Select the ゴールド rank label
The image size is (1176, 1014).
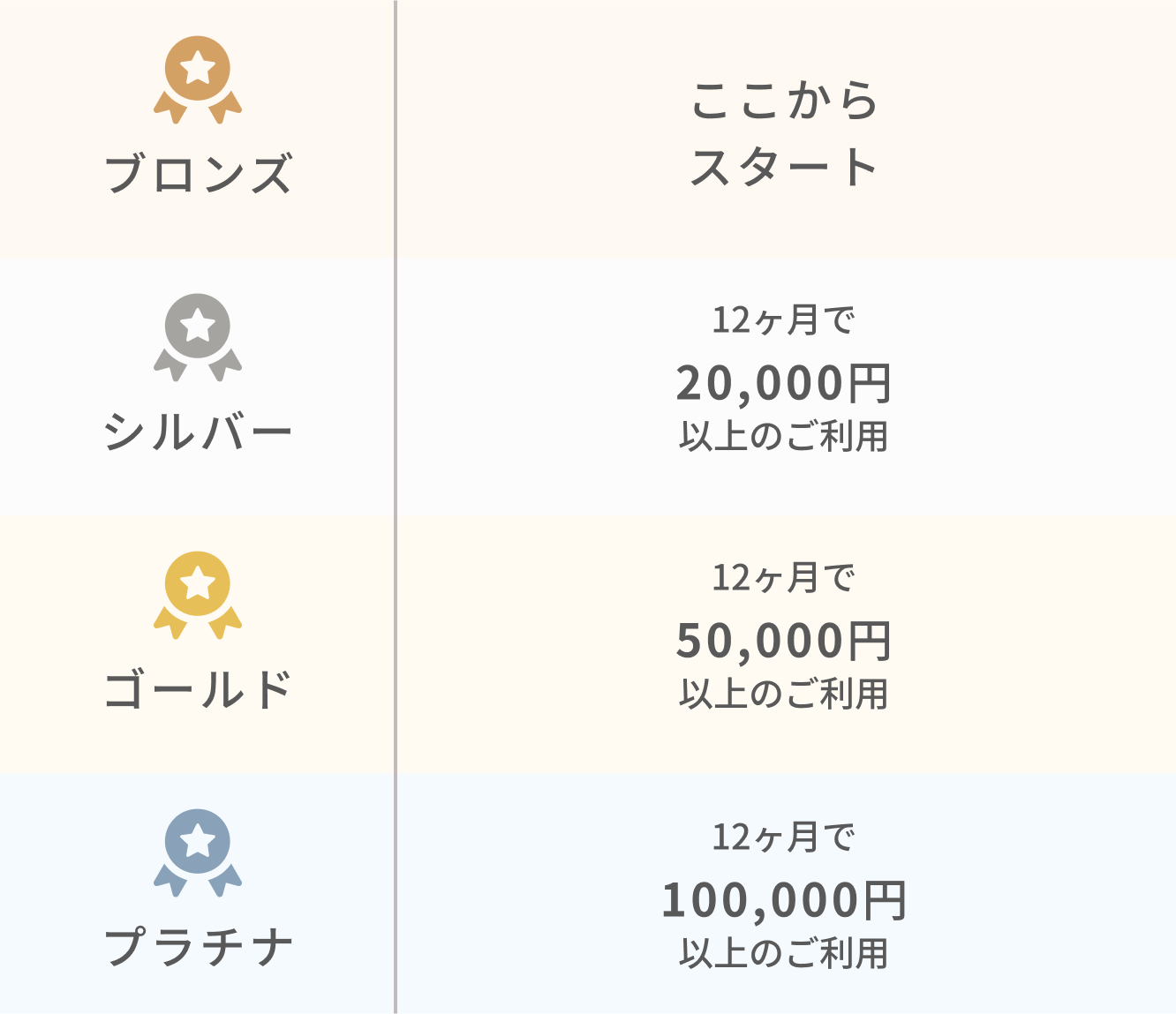[x=198, y=689]
